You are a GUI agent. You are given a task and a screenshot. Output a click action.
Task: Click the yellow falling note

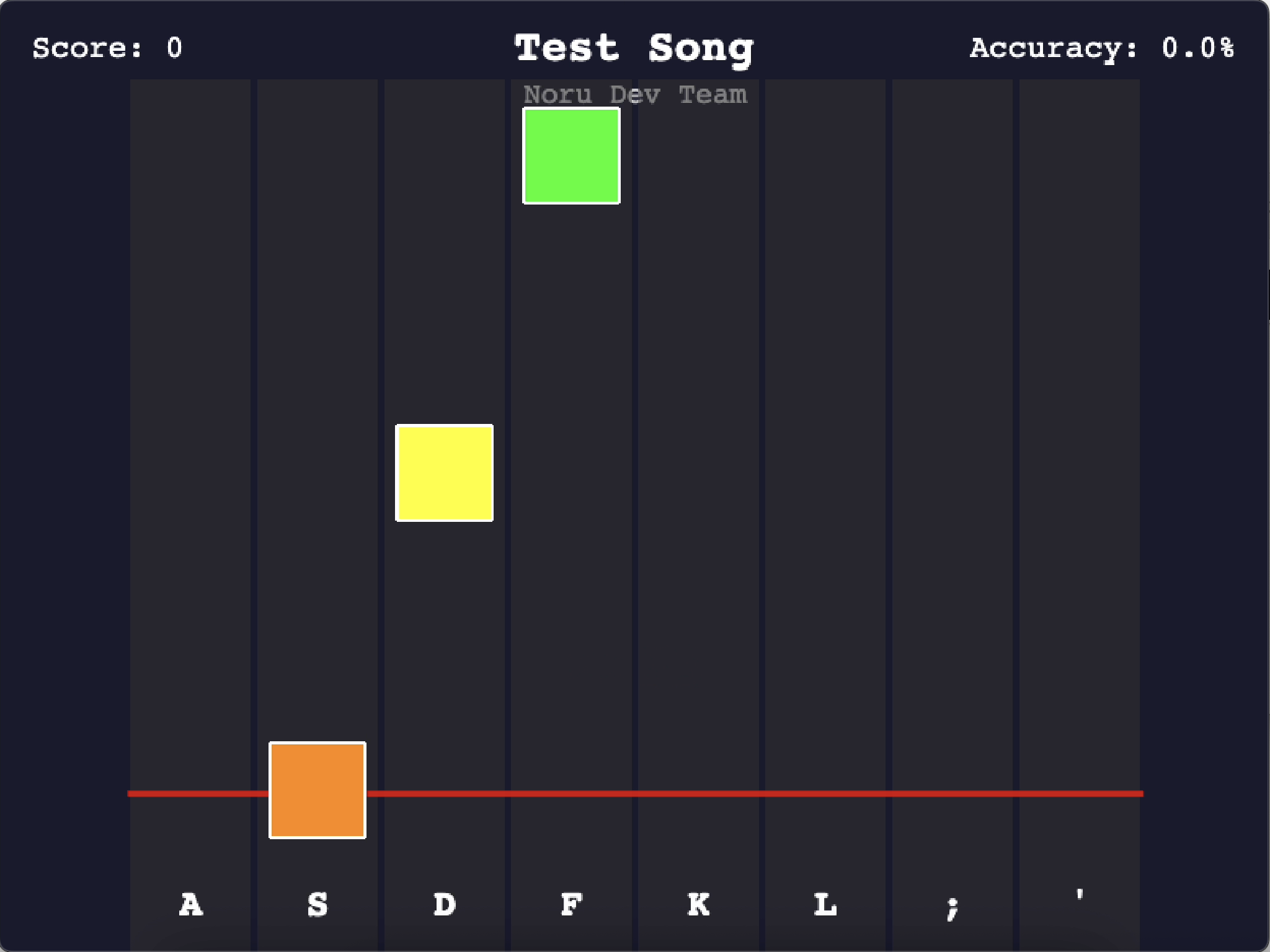click(444, 473)
